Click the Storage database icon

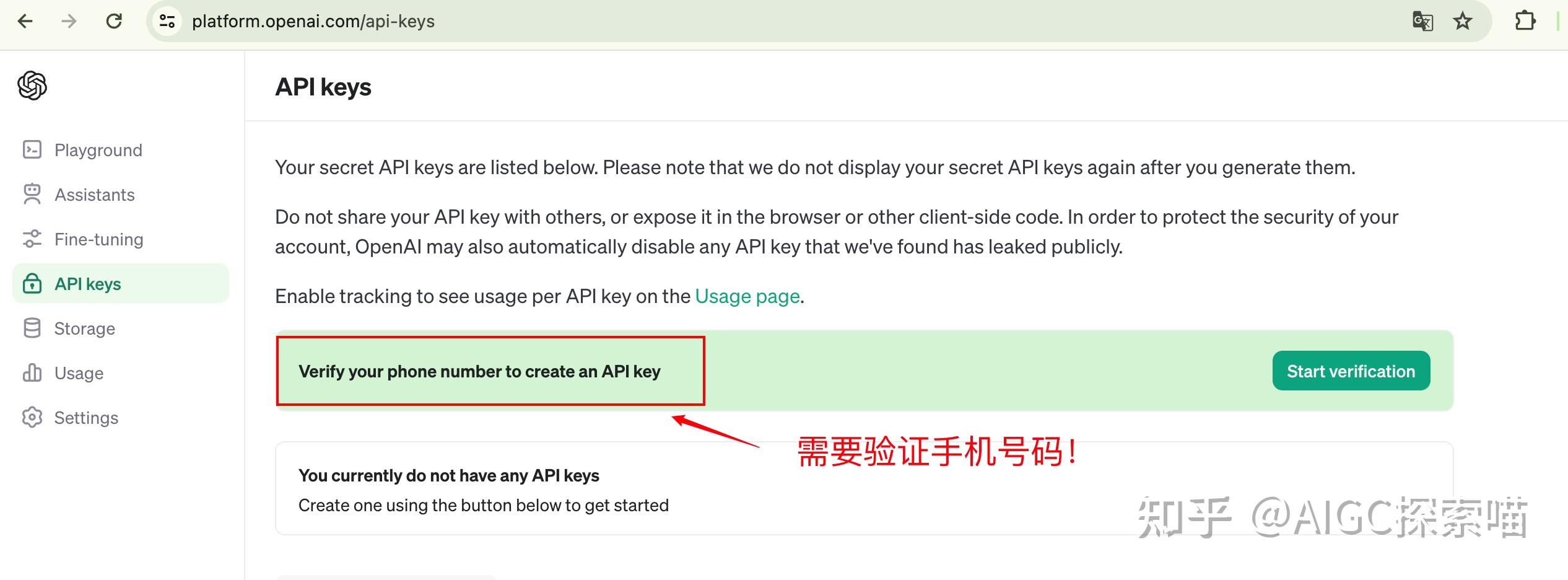click(x=32, y=328)
